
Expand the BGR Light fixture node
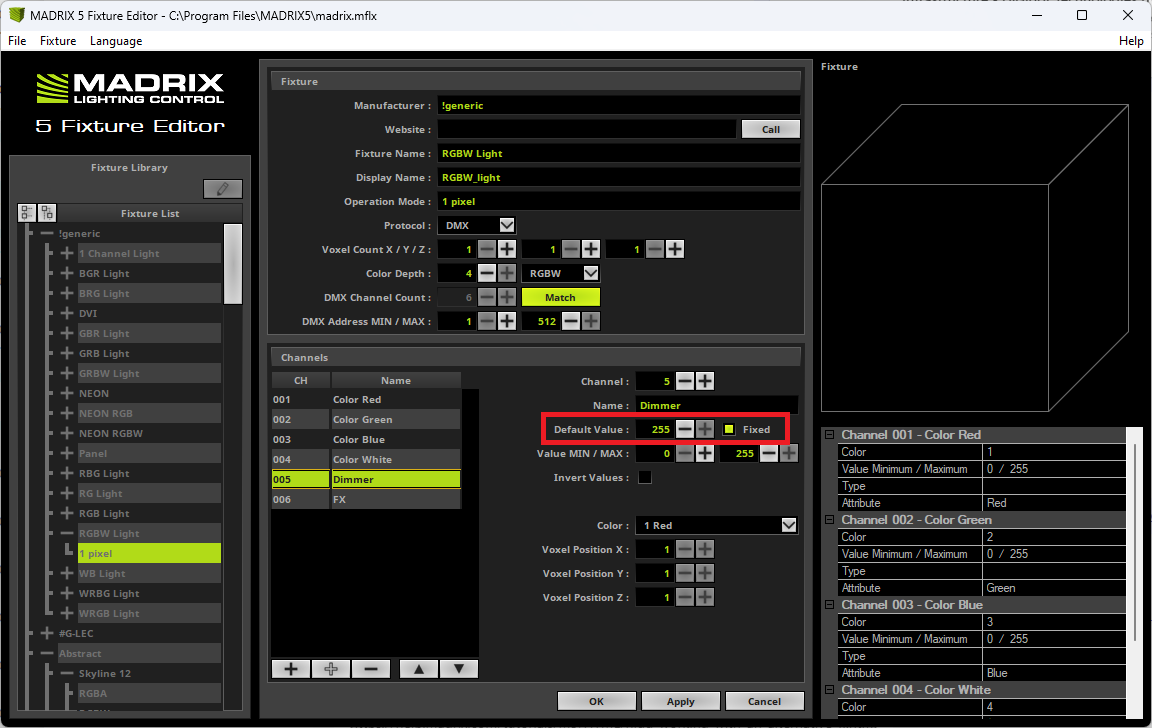click(67, 273)
